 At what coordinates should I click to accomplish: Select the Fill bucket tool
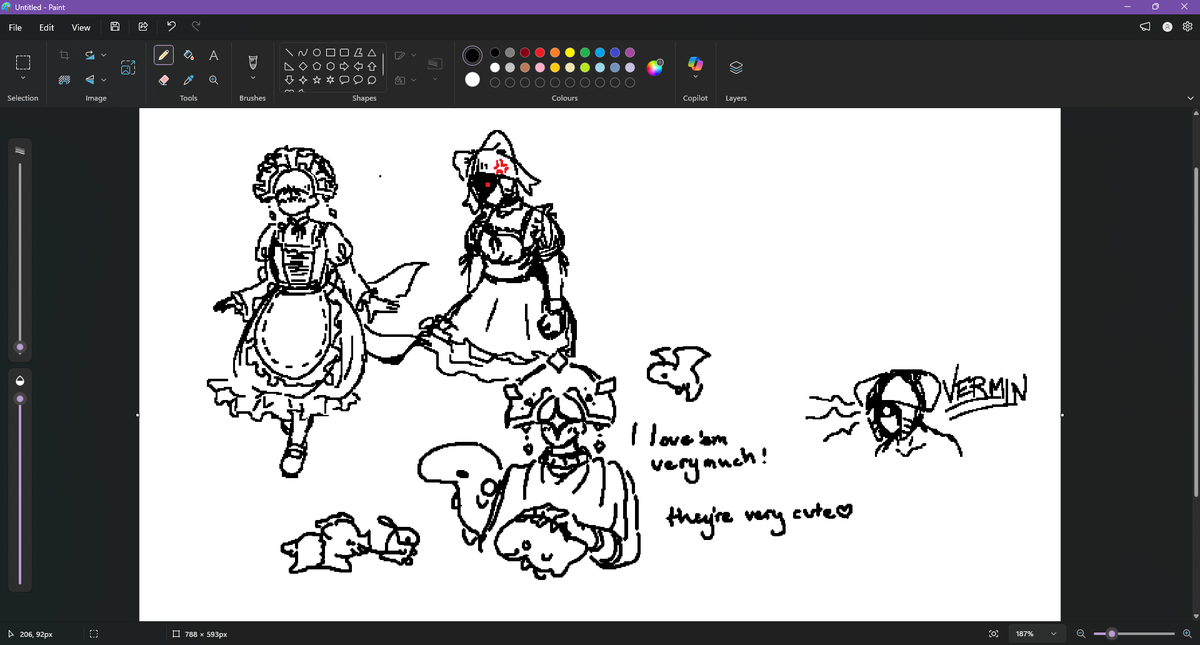[189, 56]
